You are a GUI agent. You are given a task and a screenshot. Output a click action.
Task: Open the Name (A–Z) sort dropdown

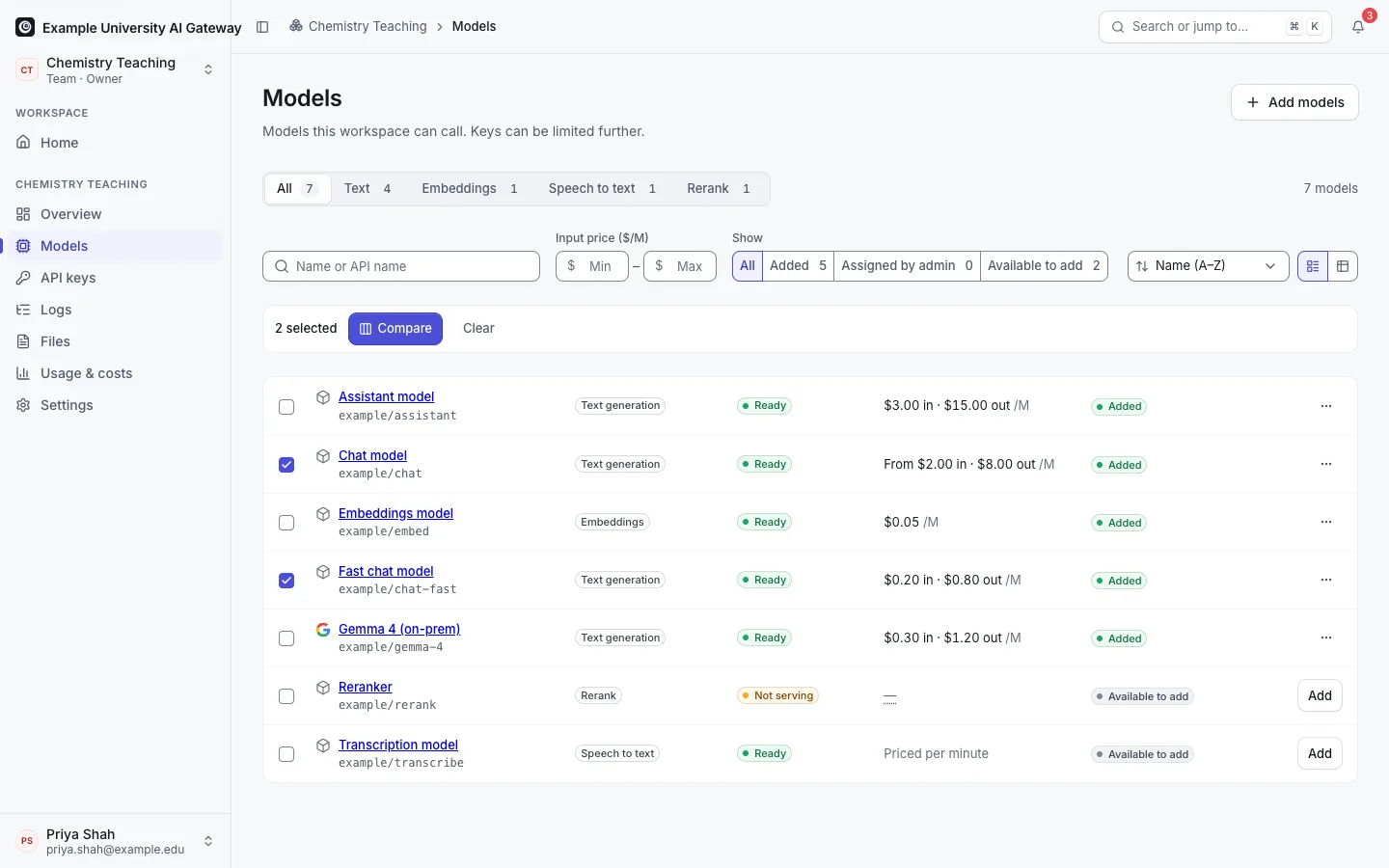(1208, 266)
